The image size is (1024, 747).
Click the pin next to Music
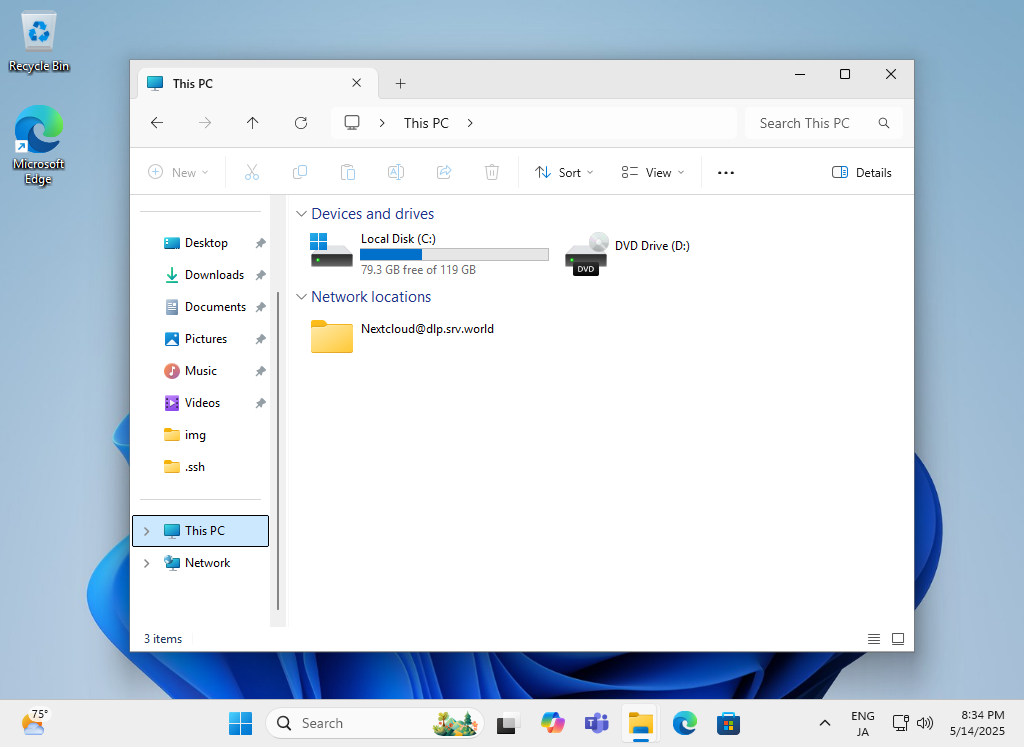tap(261, 371)
